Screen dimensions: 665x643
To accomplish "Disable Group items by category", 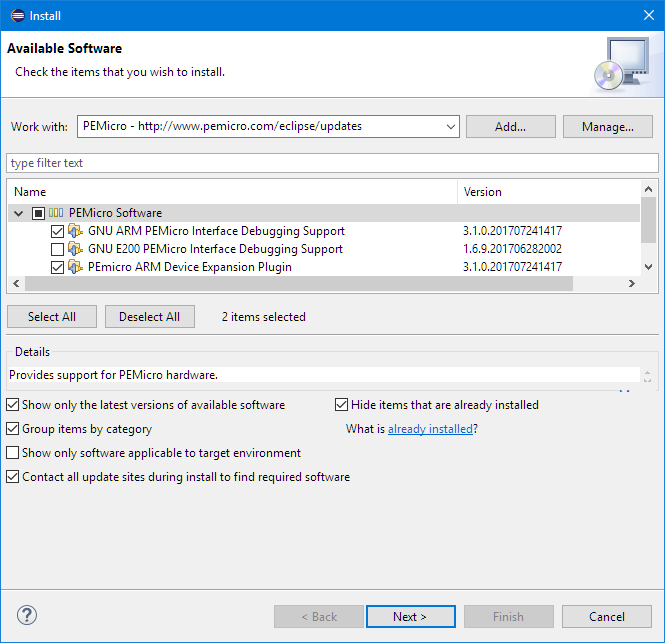I will [x=13, y=429].
